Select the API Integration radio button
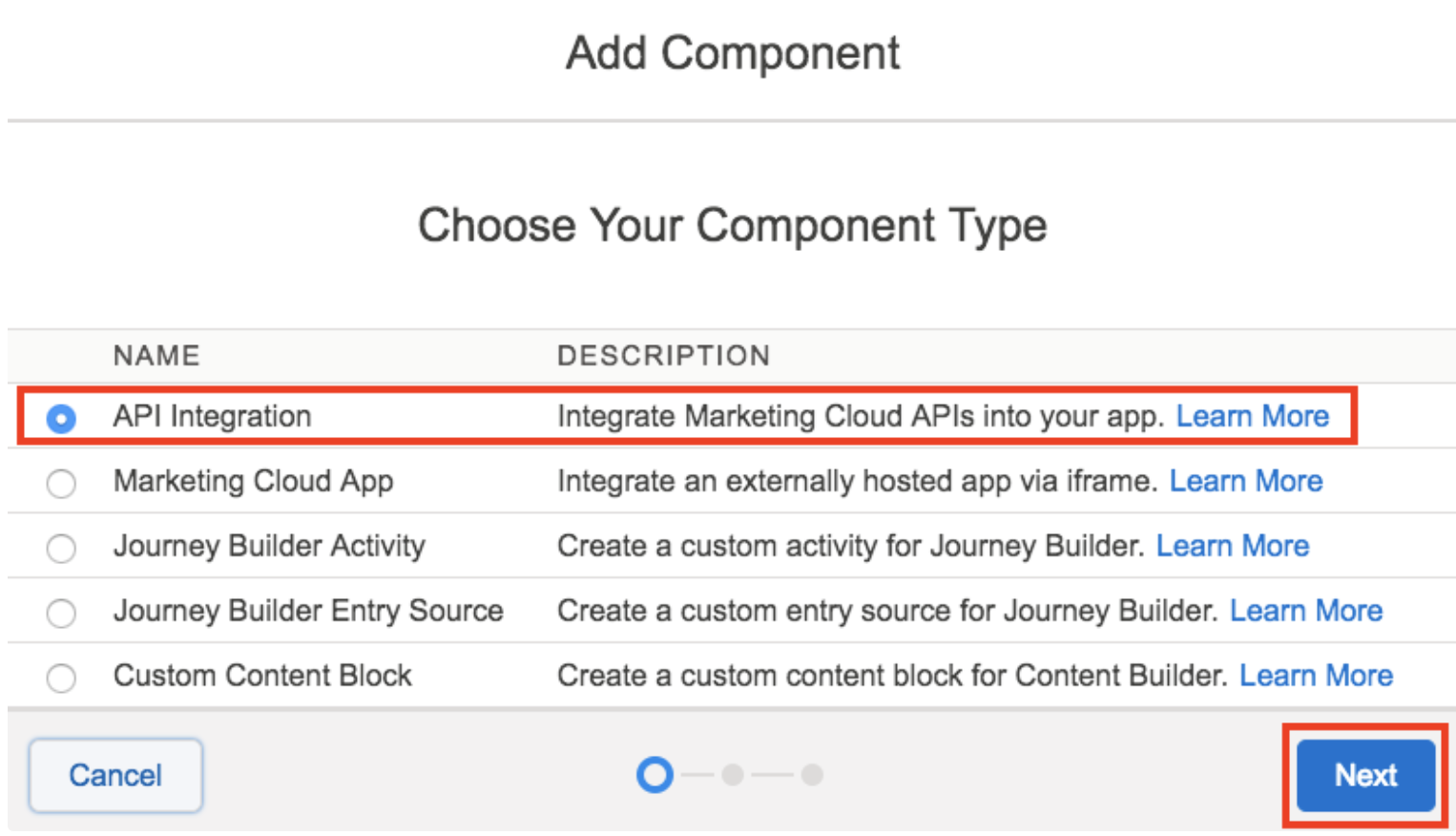The height and width of the screenshot is (836, 1456). click(x=61, y=418)
